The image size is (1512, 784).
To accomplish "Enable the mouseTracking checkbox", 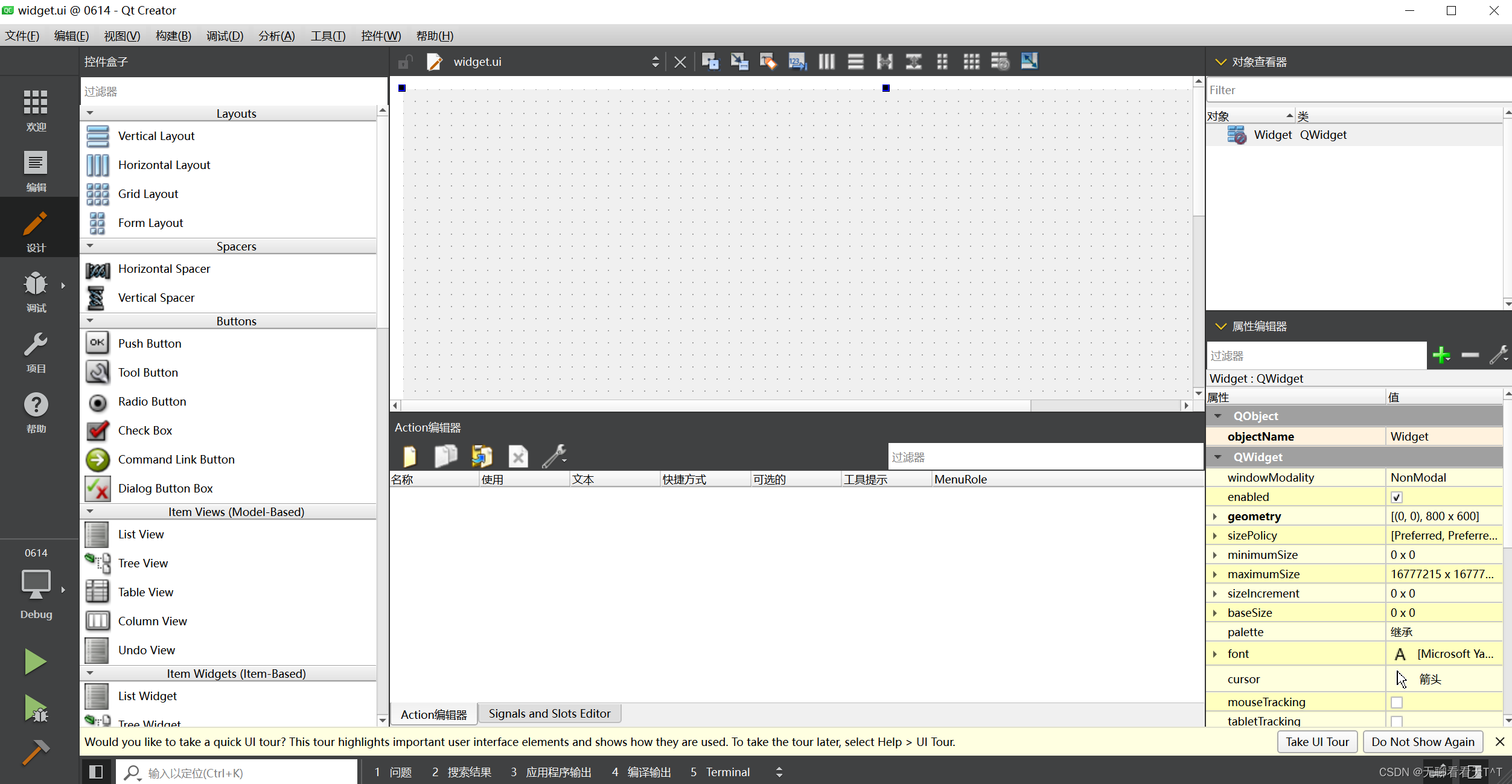I will tap(1396, 703).
